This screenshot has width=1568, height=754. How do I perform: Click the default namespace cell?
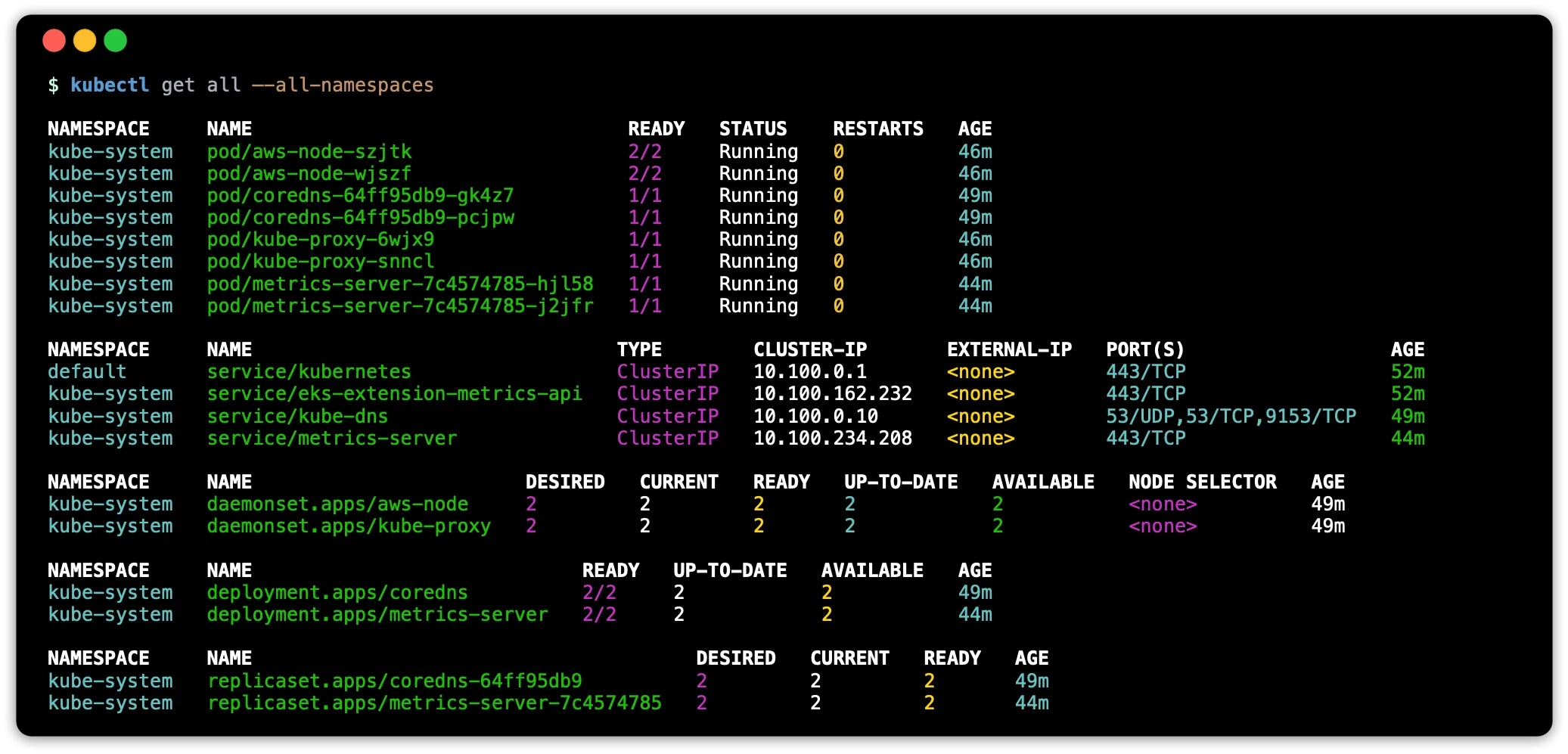87,371
